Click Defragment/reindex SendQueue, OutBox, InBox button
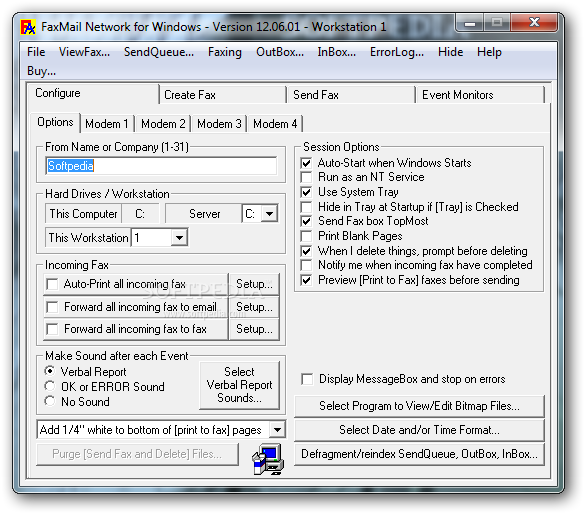This screenshot has height=514, width=585. (x=419, y=454)
